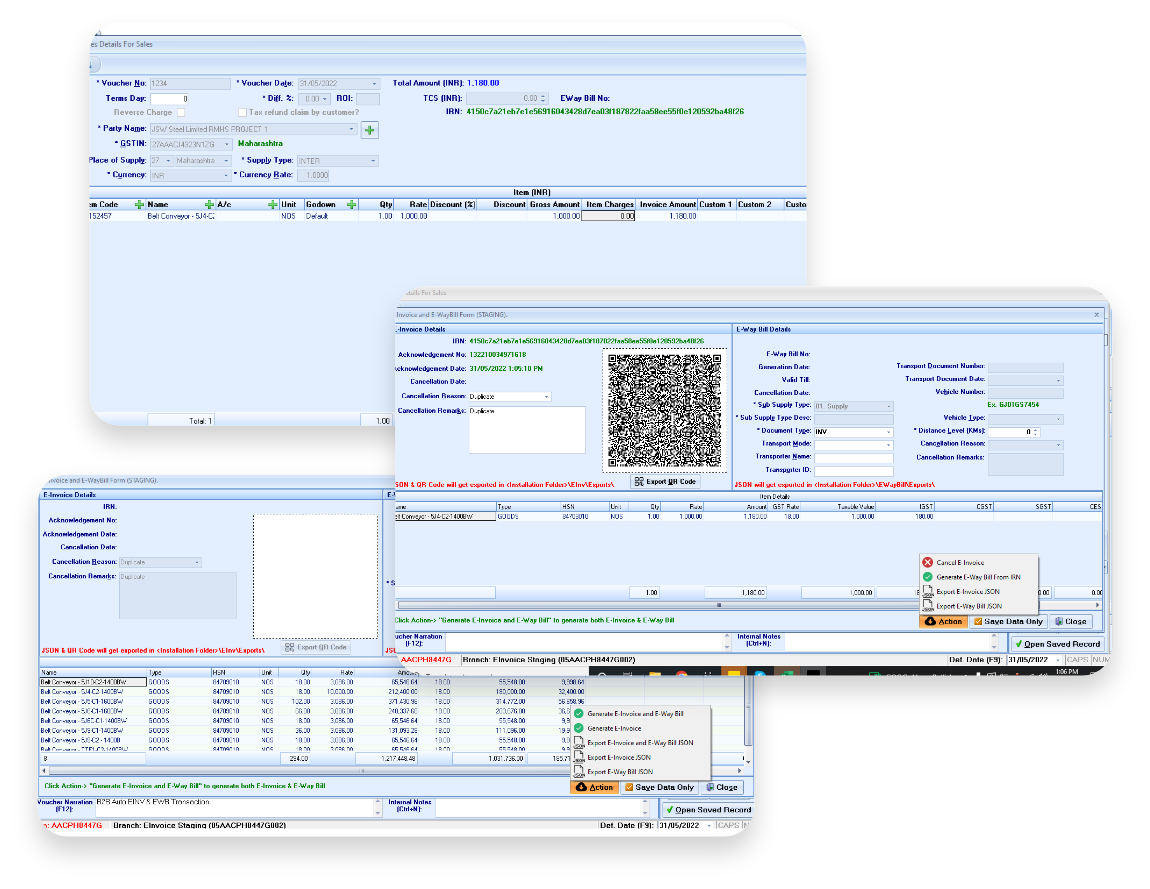Click Save Data Only in lower form
This screenshot has width=1150, height=889.
click(659, 787)
